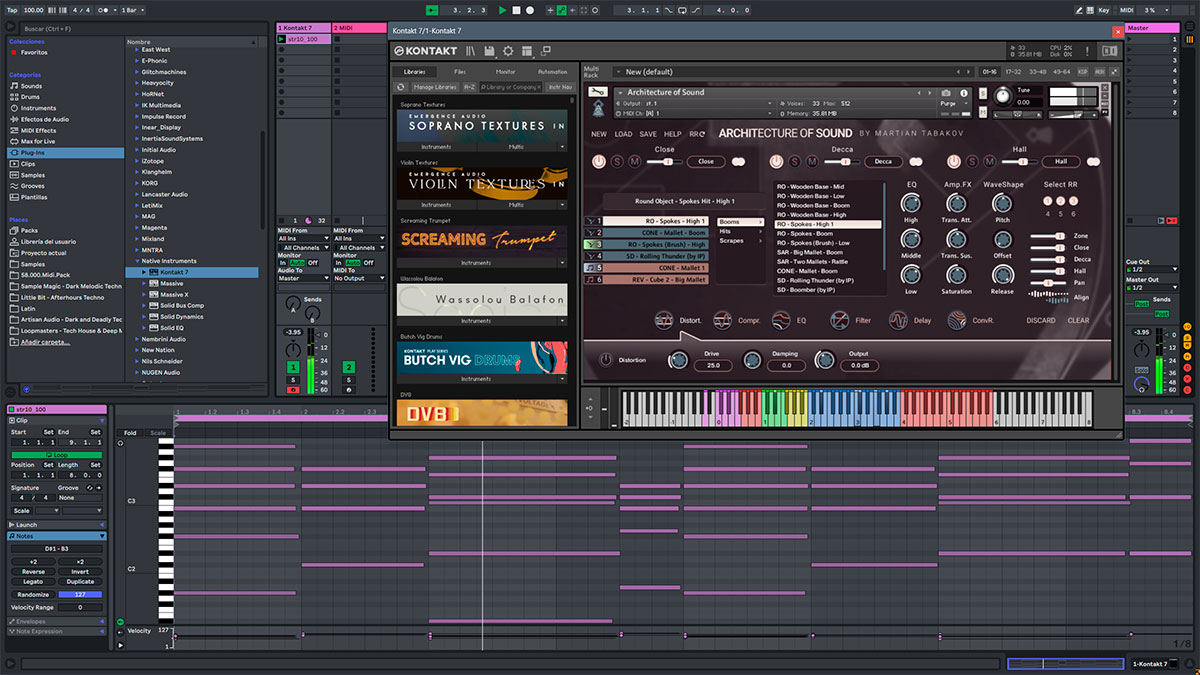Arm the transport Record button
Image resolution: width=1200 pixels, height=675 pixels.
coord(530,10)
